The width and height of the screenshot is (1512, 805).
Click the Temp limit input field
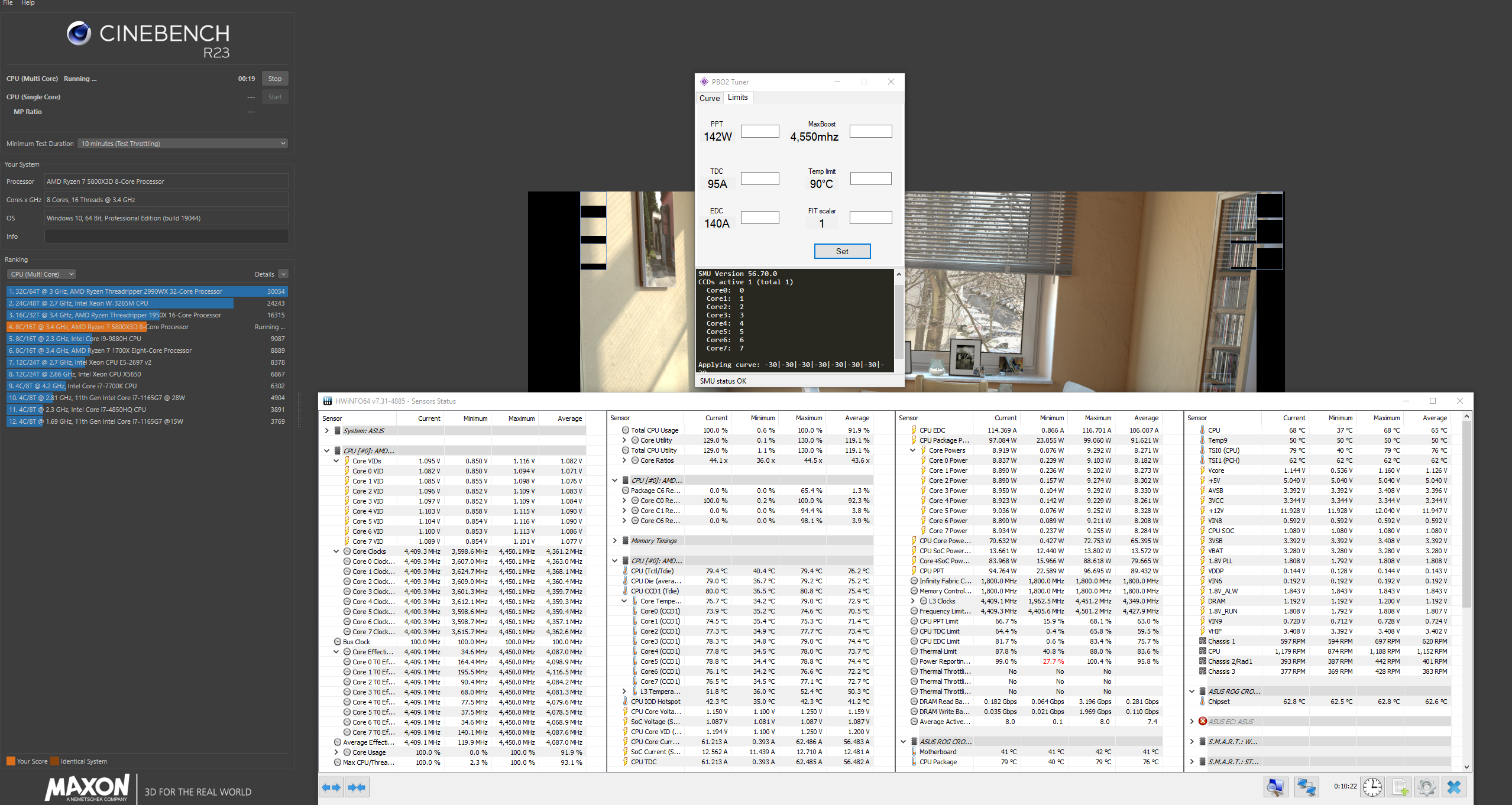[870, 178]
